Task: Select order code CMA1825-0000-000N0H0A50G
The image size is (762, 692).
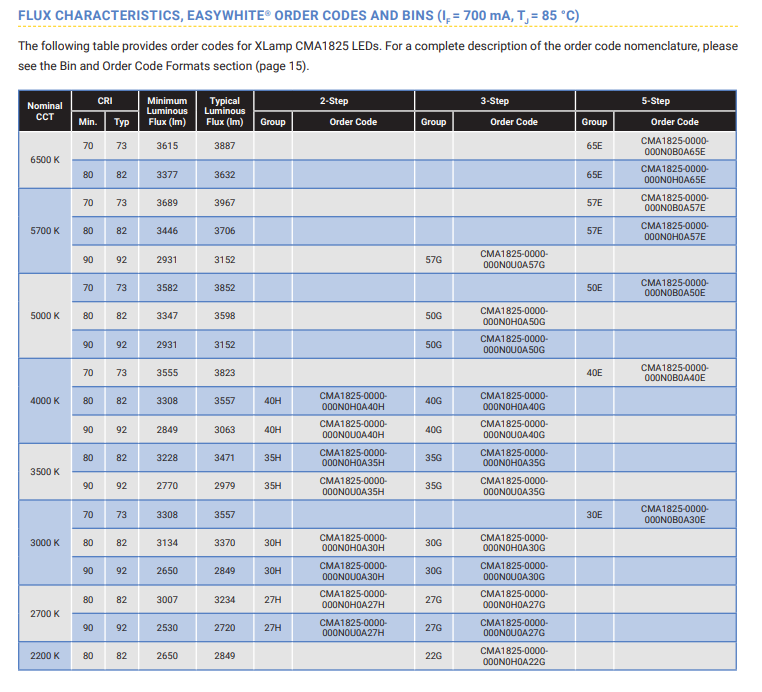Action: point(514,316)
